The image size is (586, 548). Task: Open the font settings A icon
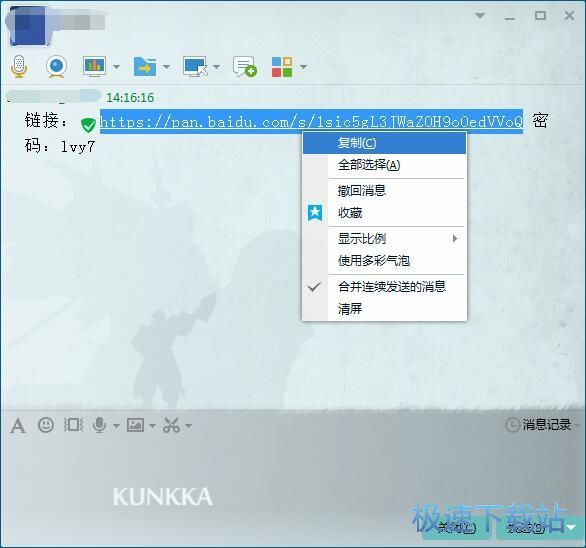click(x=18, y=425)
